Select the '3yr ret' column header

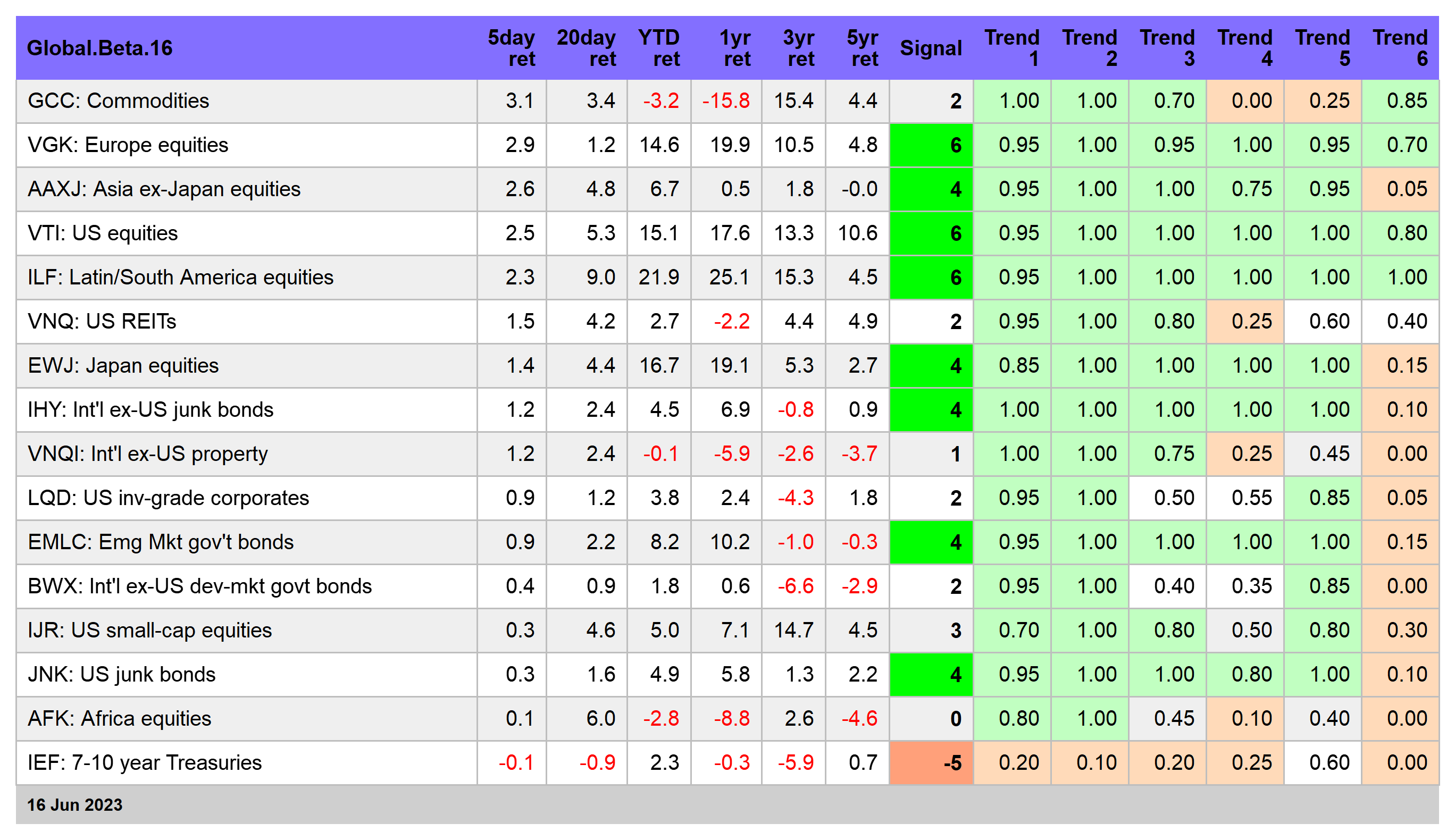(798, 48)
